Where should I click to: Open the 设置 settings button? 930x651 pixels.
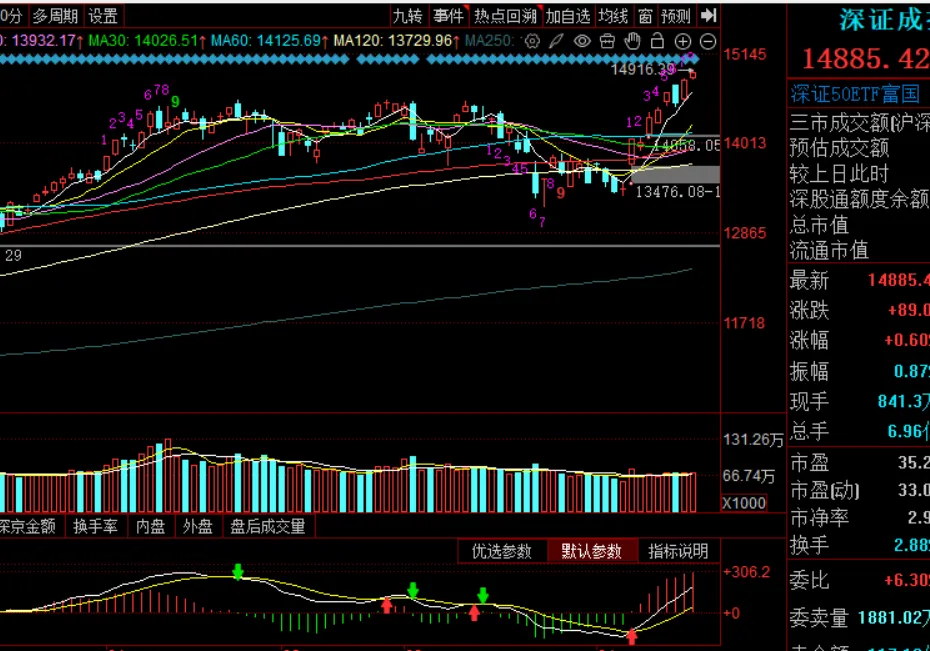pyautogui.click(x=103, y=16)
